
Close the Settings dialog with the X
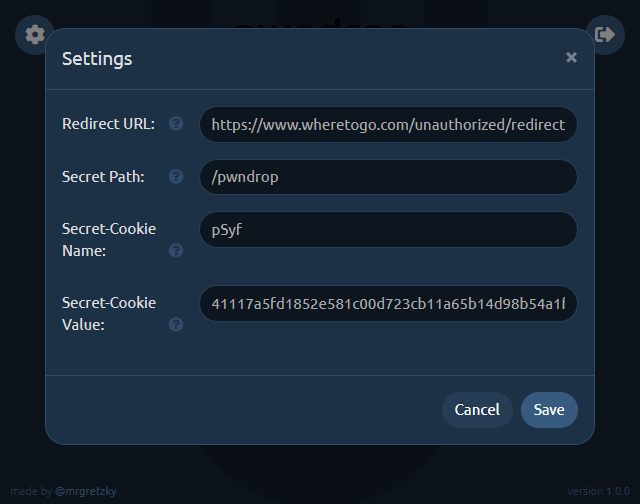[571, 58]
